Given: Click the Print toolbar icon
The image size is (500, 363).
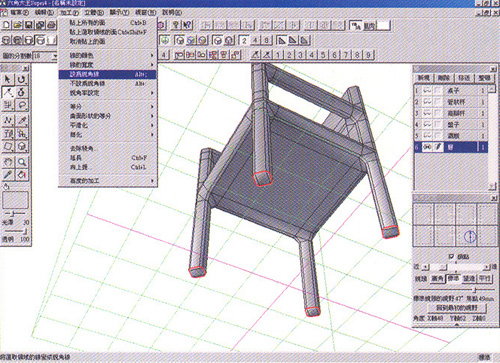Looking at the screenshot, I should coord(52,25).
